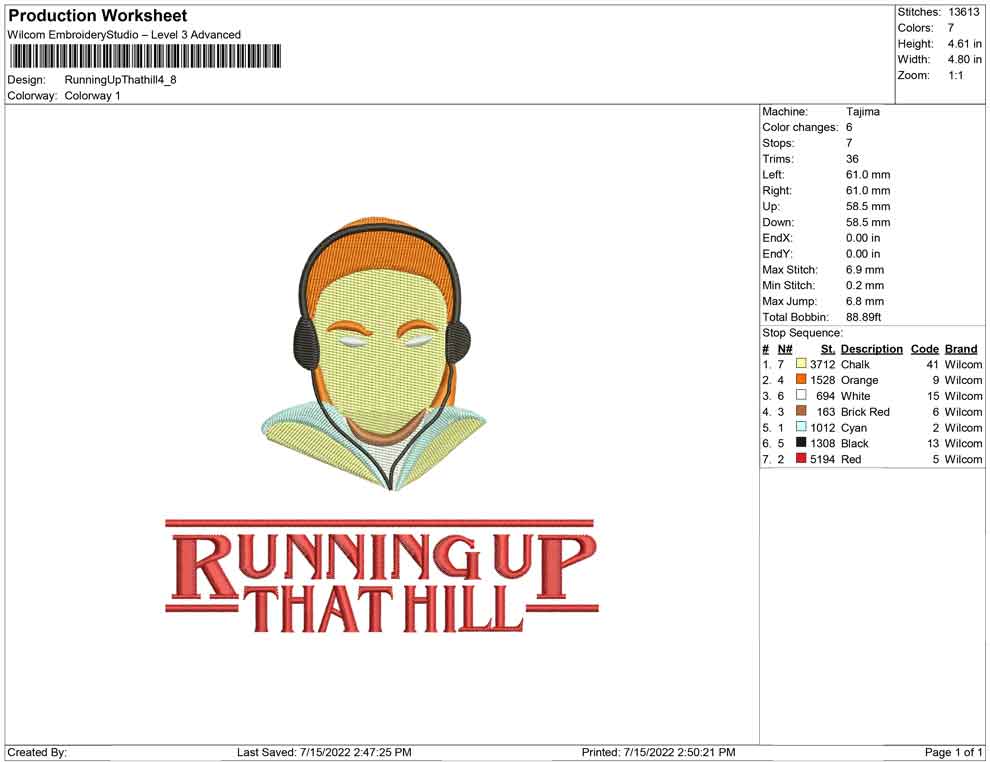Click the Width value 4.80 in
Image resolution: width=990 pixels, height=762 pixels.
click(x=964, y=59)
